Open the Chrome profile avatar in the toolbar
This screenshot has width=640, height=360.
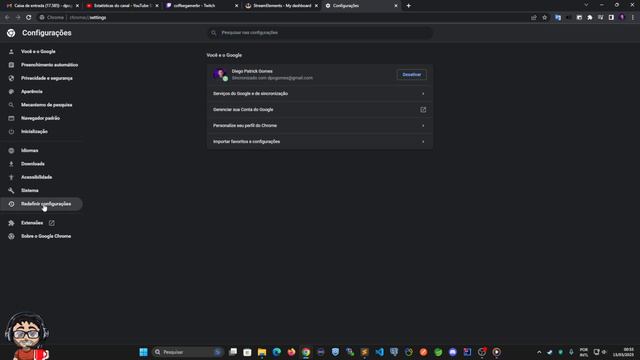click(x=622, y=18)
